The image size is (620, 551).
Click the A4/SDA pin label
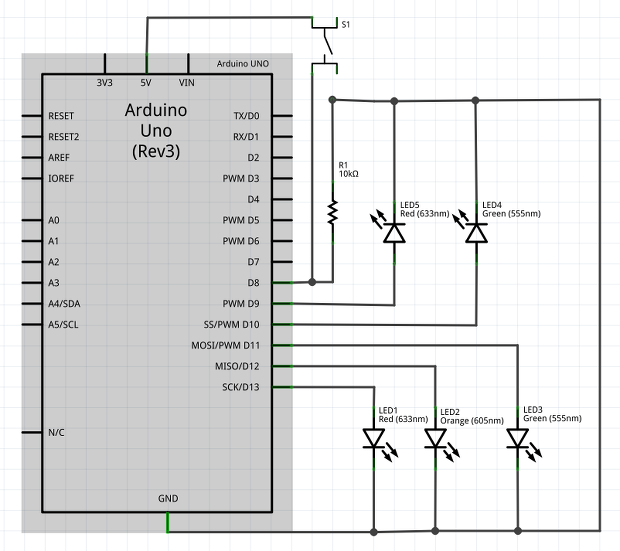point(64,304)
